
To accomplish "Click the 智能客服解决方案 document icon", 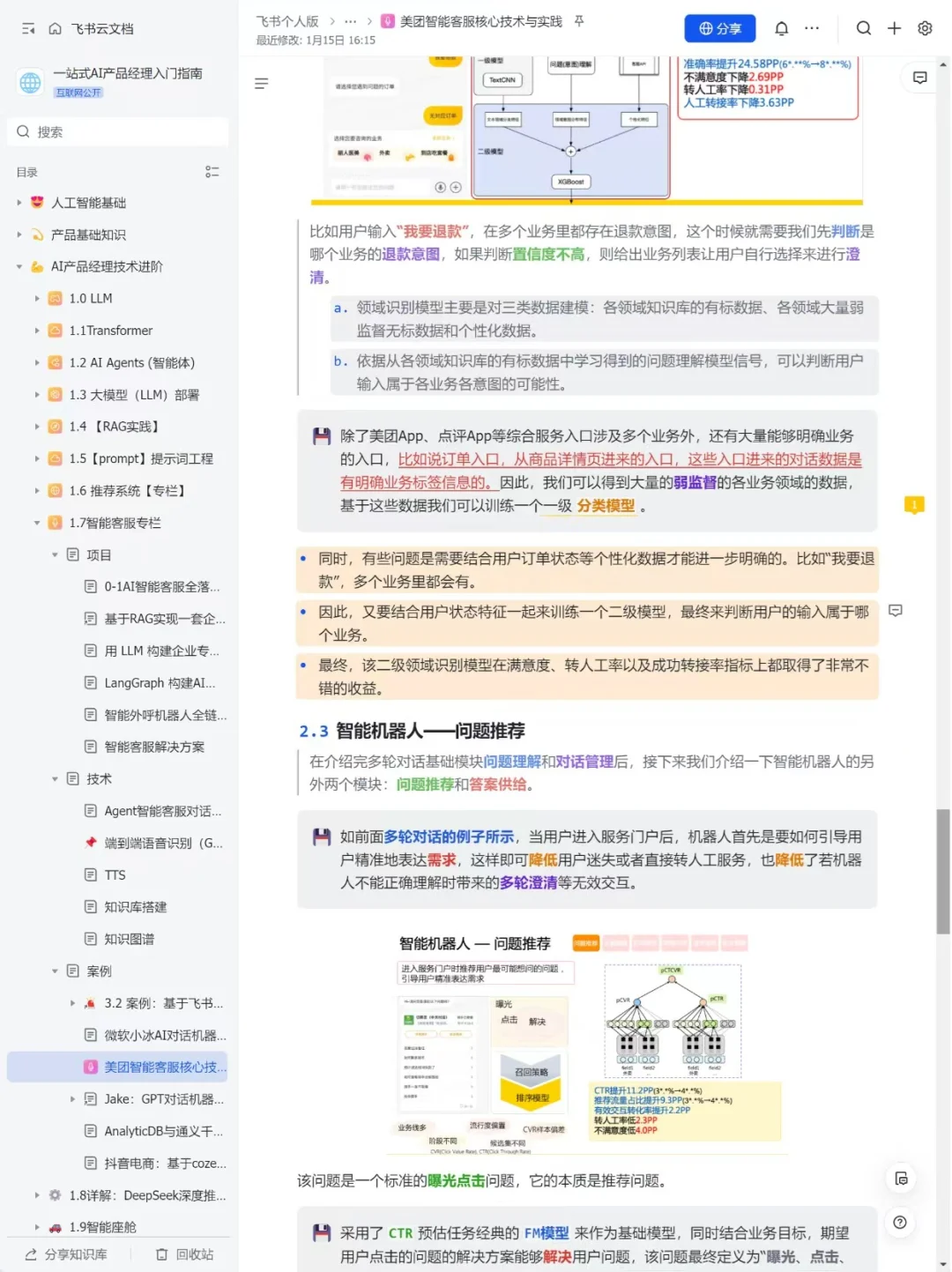I will 90,747.
